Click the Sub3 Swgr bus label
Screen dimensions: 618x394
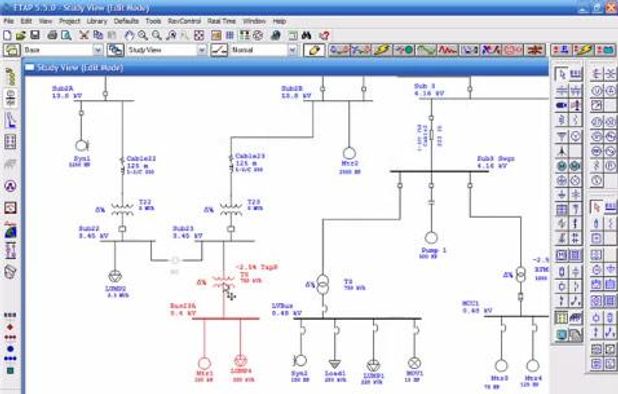tap(495, 158)
